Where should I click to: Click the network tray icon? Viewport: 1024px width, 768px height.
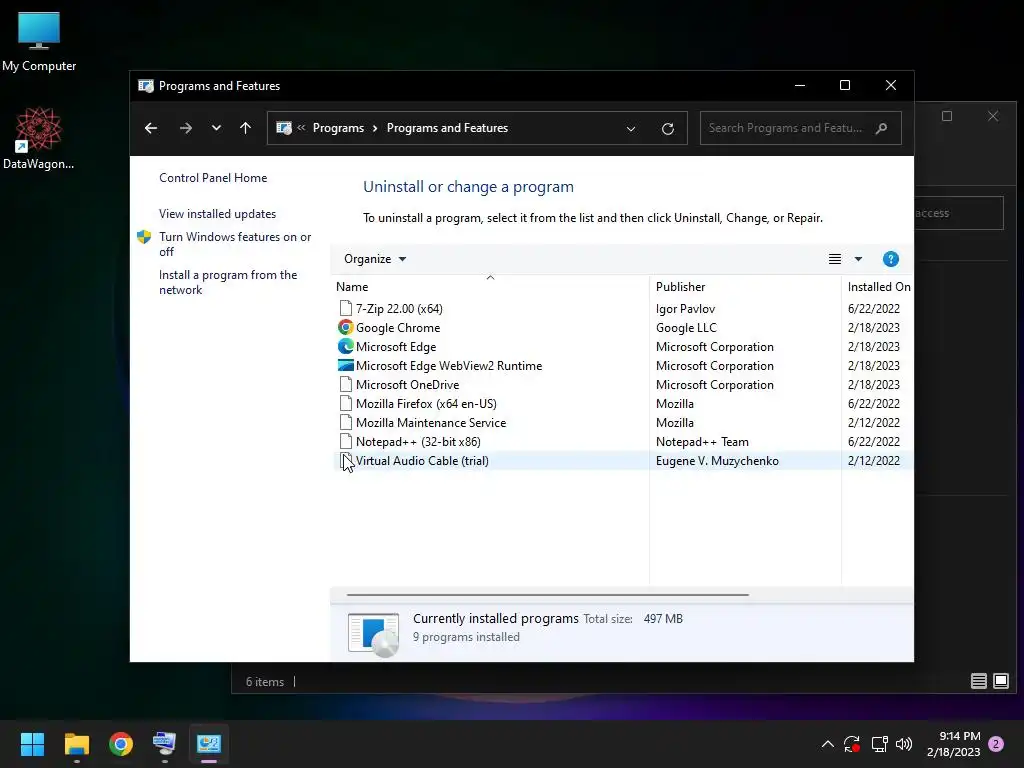(879, 744)
